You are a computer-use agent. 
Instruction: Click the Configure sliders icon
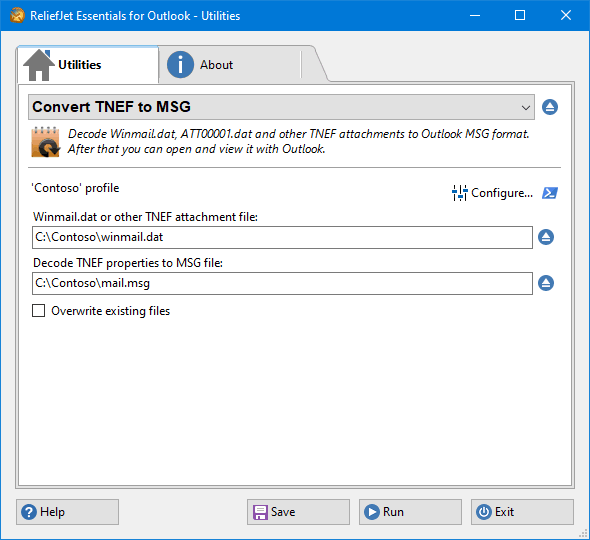pyautogui.click(x=459, y=193)
